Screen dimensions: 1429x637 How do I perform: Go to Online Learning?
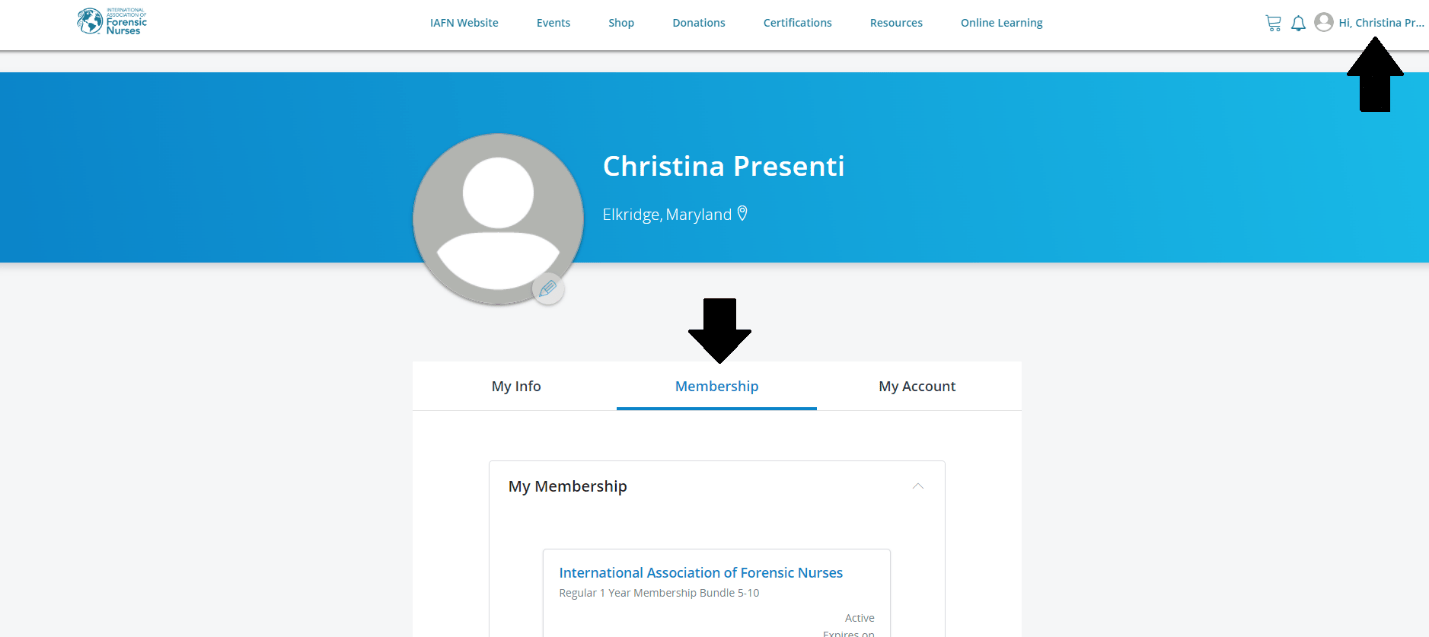coord(1001,23)
